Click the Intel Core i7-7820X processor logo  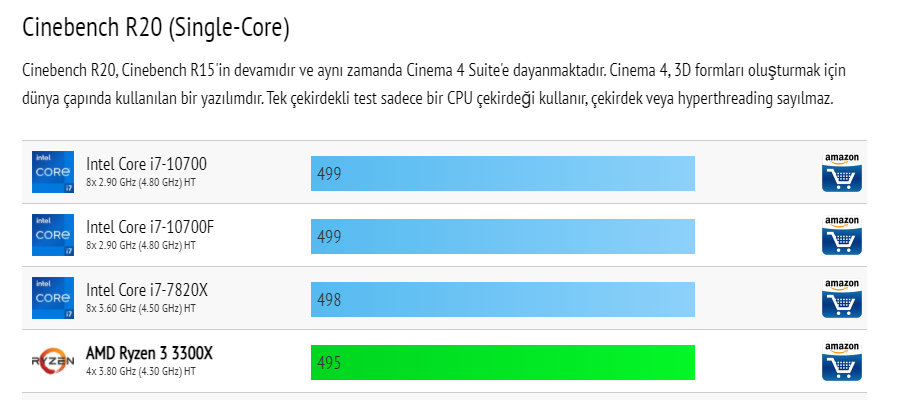[53, 298]
